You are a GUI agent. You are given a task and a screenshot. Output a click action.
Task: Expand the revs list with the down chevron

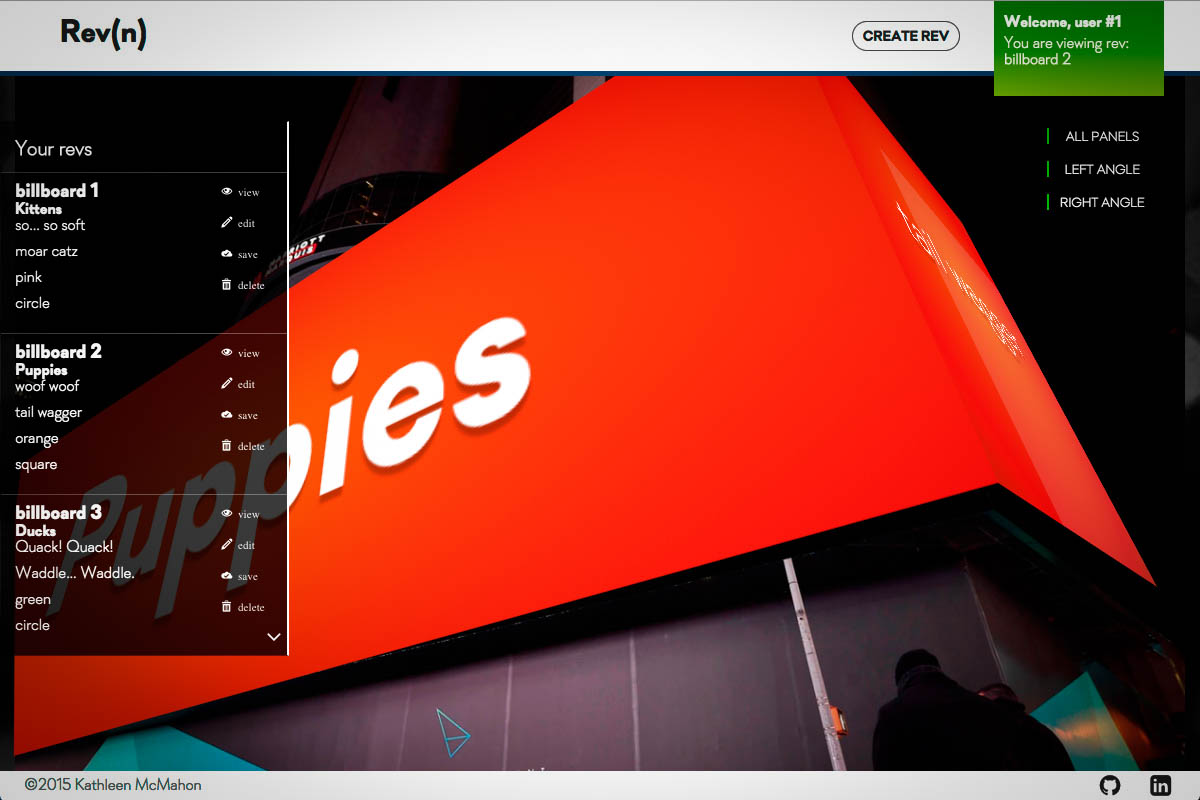click(274, 636)
